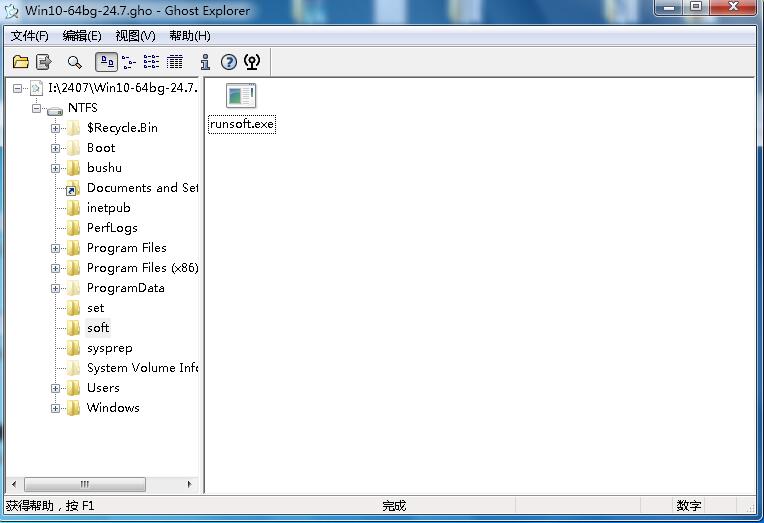Screen dimensions: 764x523
Task: Click the tree horizontal scrollbar thumb
Action: pyautogui.click(x=85, y=484)
